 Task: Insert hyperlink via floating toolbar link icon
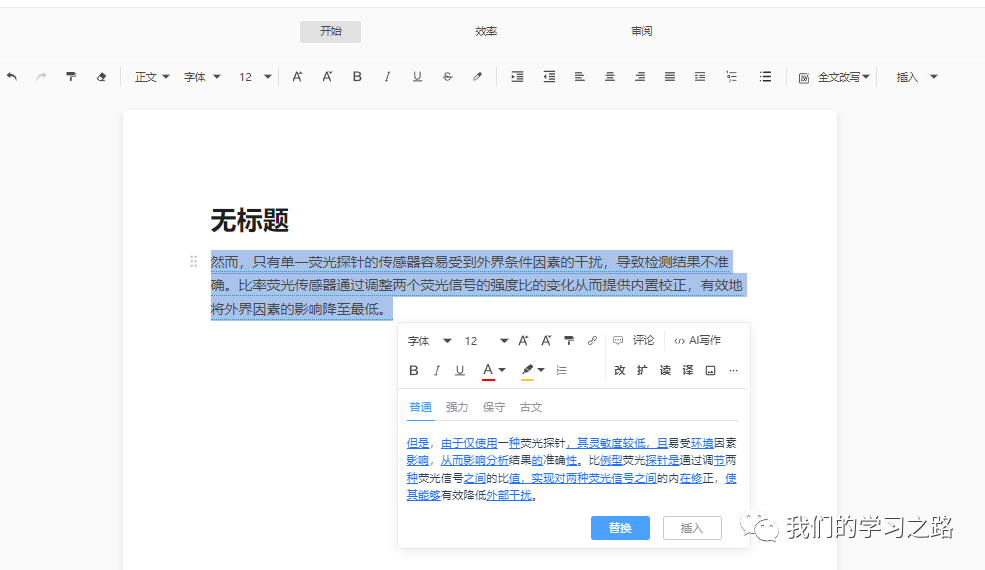pyautogui.click(x=592, y=341)
